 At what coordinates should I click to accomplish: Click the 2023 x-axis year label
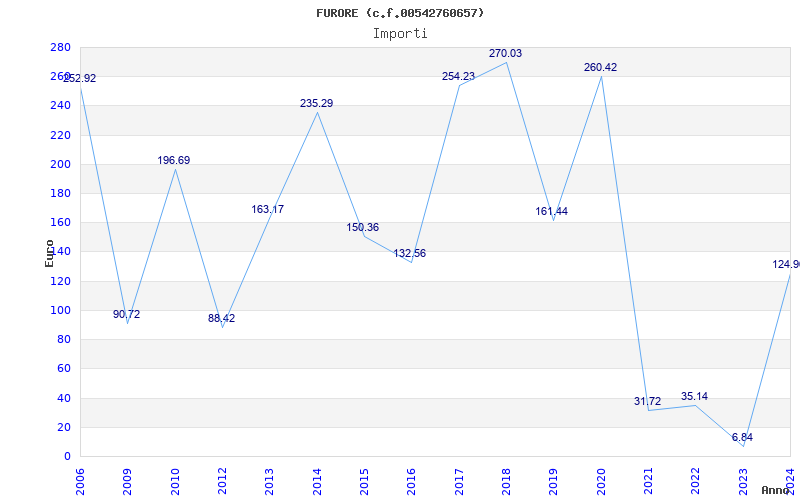743,482
